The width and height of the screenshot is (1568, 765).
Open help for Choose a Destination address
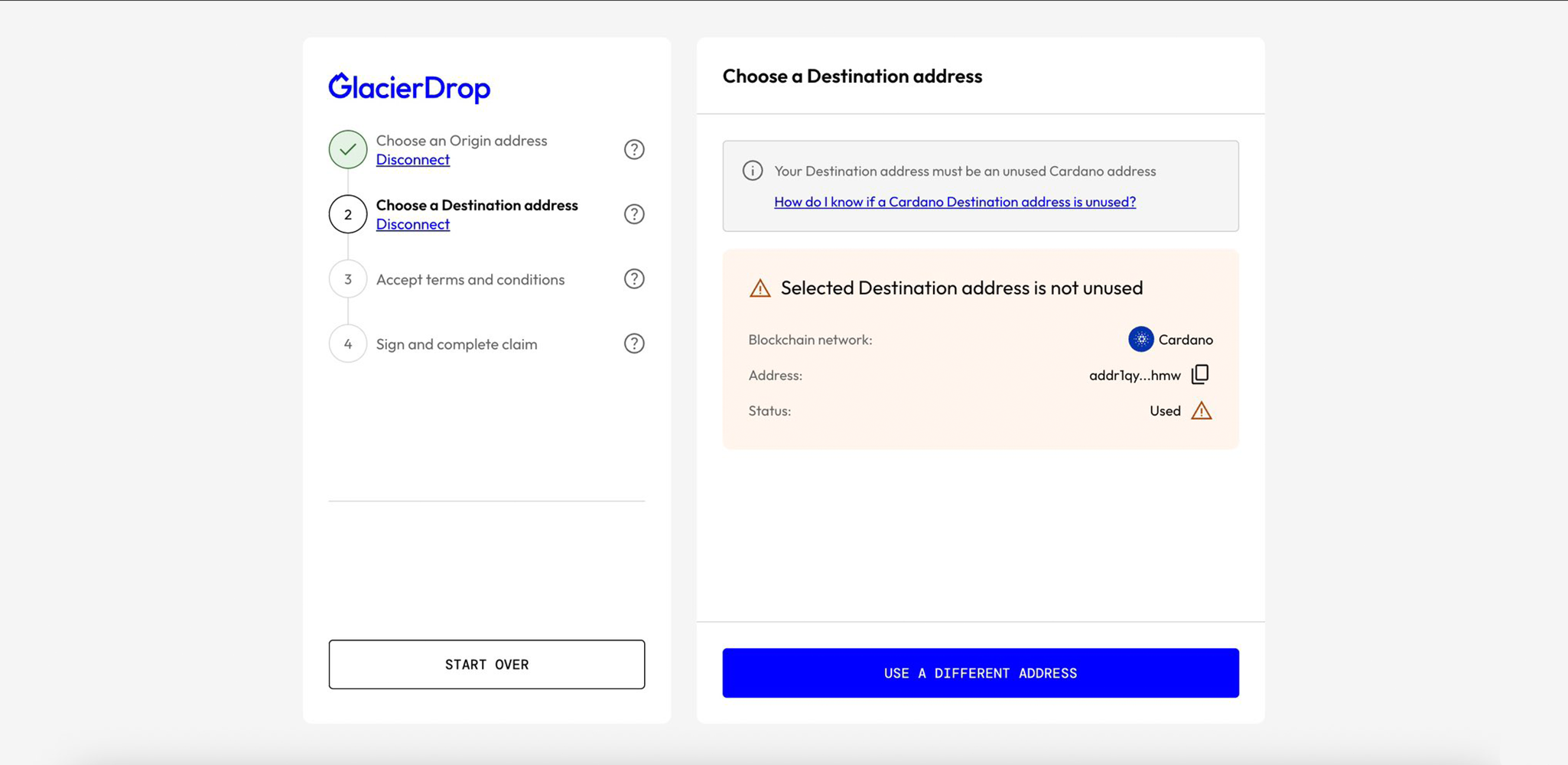click(x=634, y=214)
